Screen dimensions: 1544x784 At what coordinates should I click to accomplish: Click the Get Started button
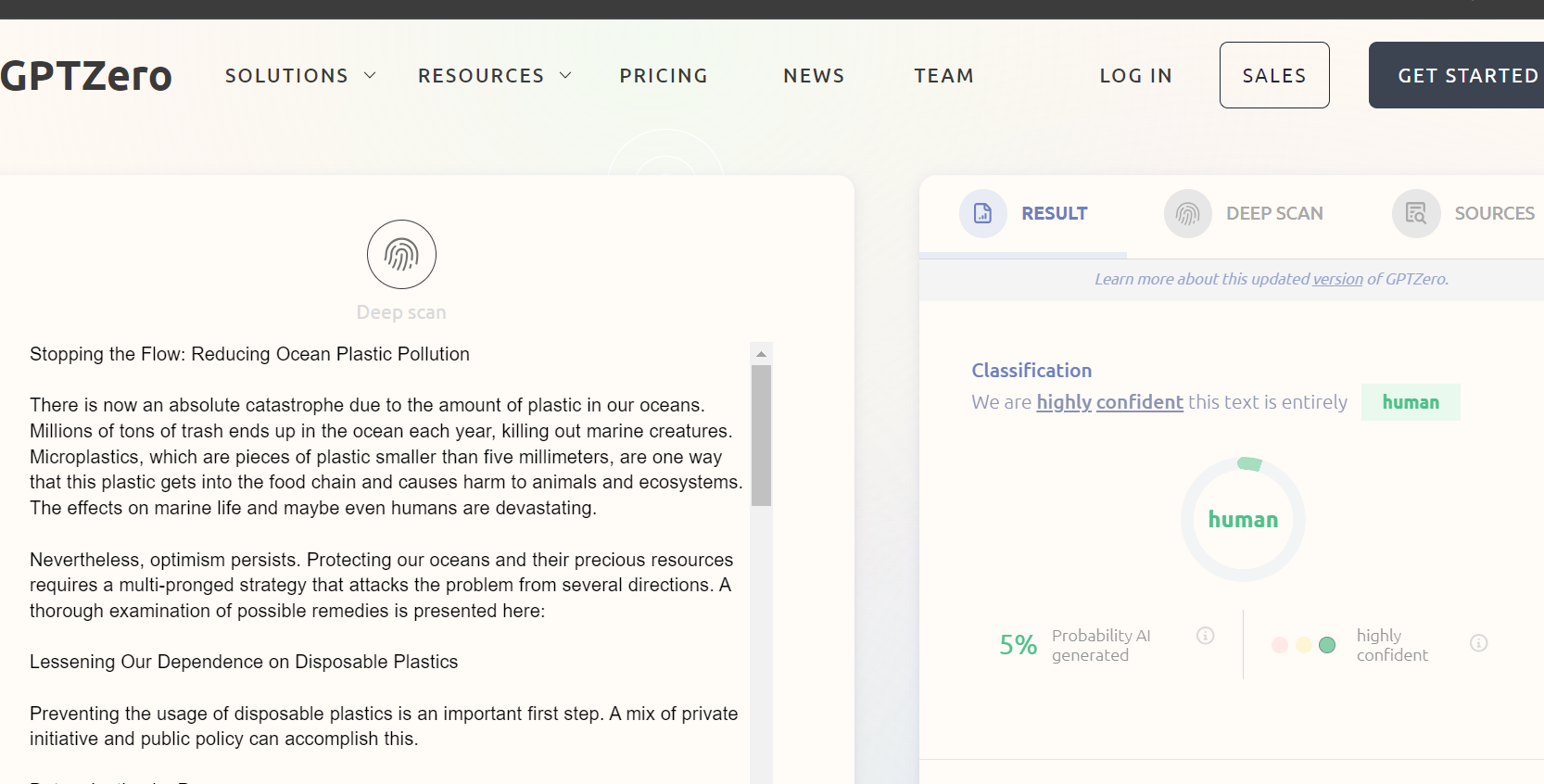point(1467,75)
